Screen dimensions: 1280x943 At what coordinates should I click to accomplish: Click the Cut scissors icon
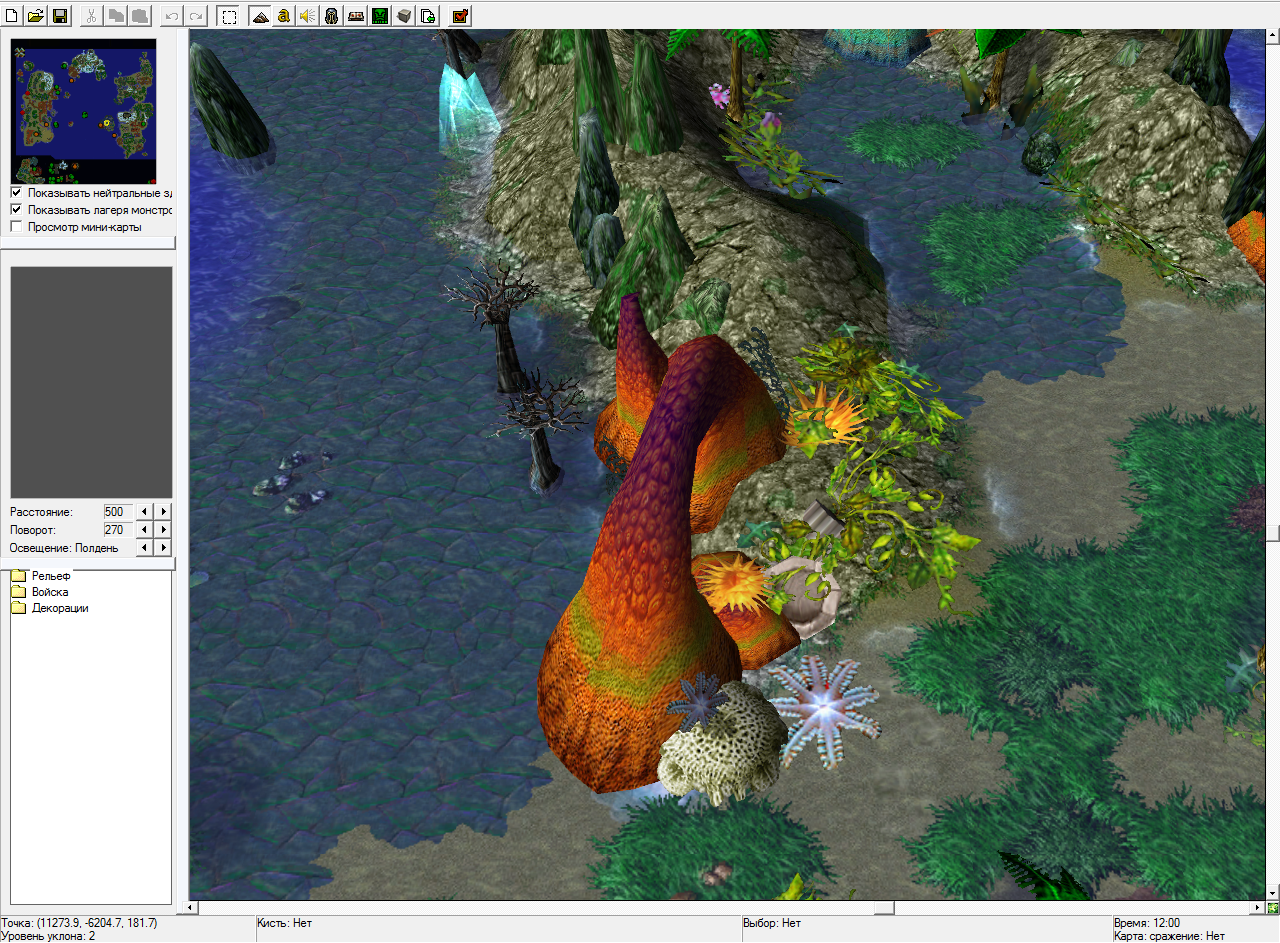pyautogui.click(x=91, y=16)
